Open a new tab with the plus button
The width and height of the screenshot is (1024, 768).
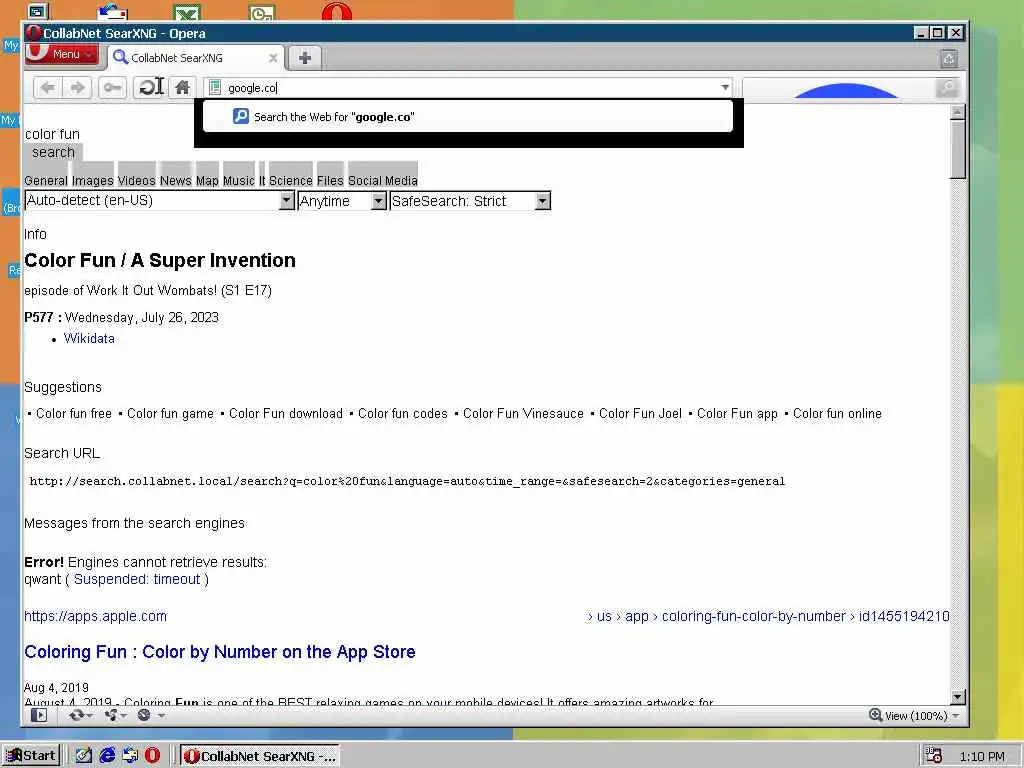coord(304,58)
